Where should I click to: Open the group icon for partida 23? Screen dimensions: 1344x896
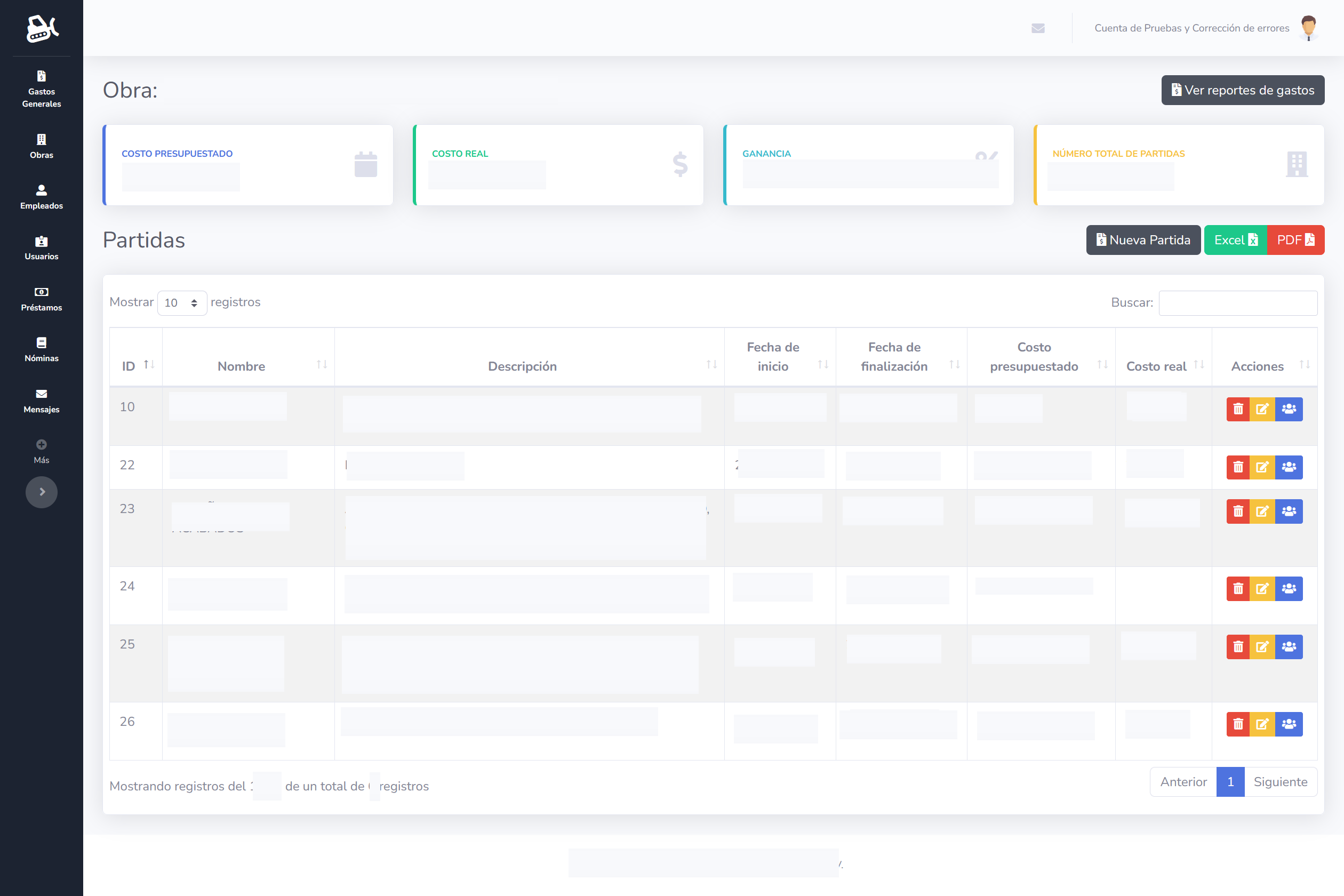click(1289, 511)
